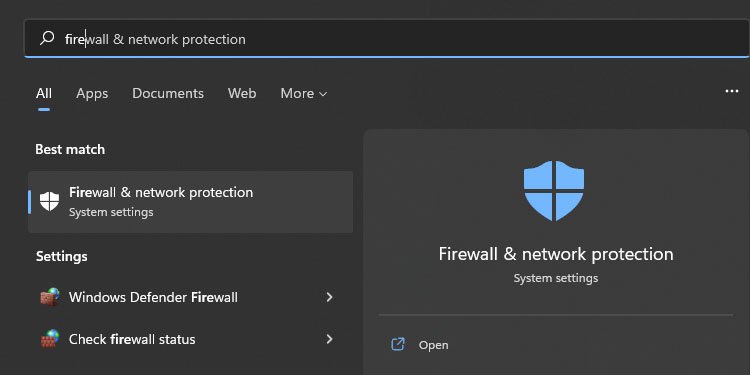Viewport: 750px width, 375px height.
Task: Select the All results tab
Action: click(44, 93)
